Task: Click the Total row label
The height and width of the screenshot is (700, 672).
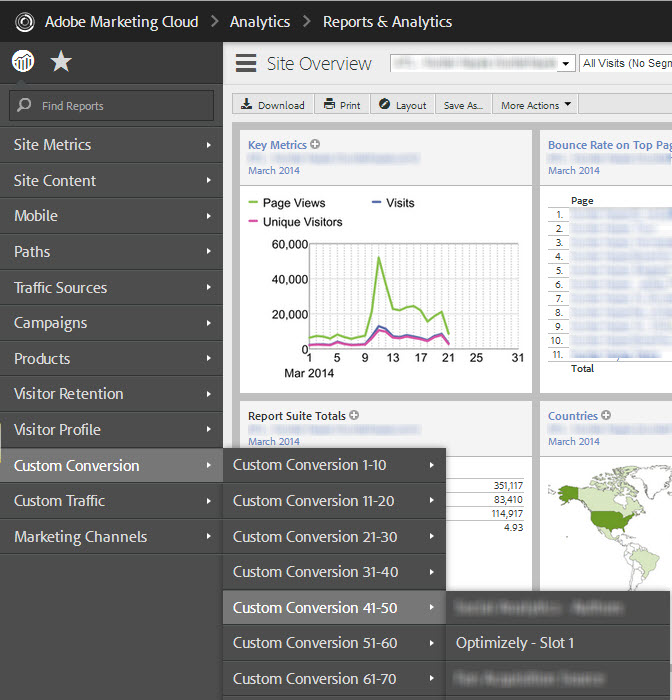Action: (582, 368)
